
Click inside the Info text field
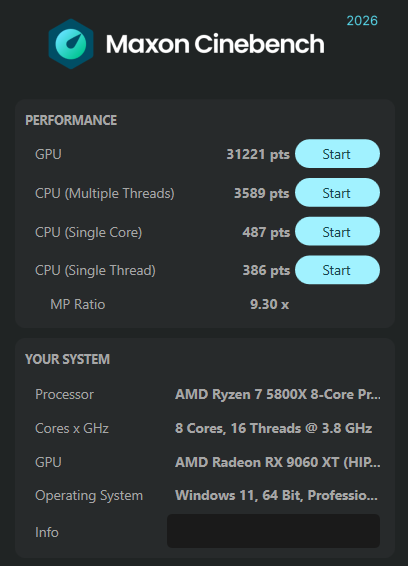[273, 531]
